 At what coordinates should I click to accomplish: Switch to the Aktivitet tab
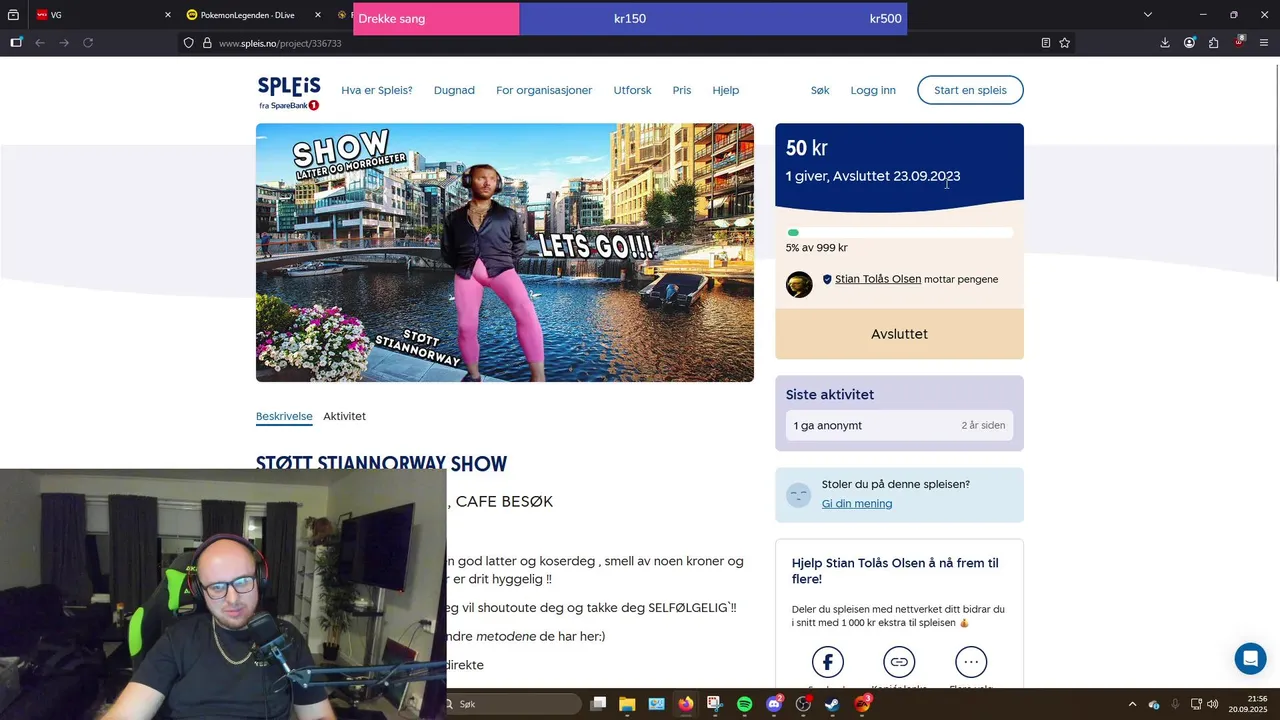point(344,416)
